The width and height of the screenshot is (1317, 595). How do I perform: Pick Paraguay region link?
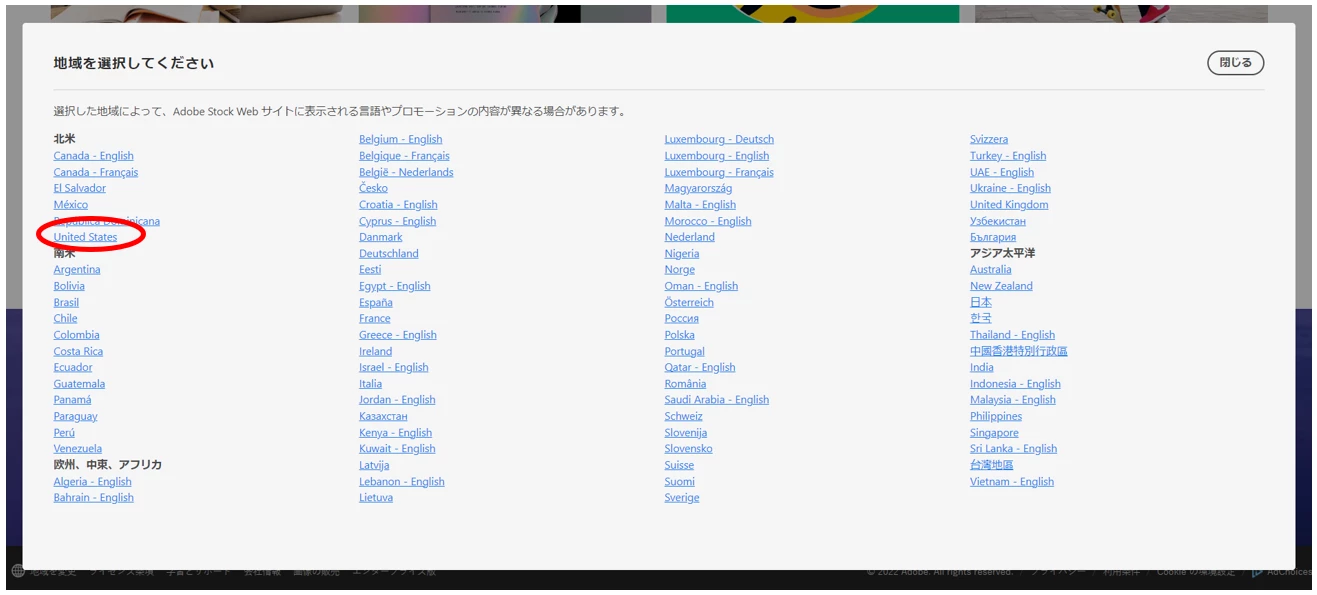75,416
